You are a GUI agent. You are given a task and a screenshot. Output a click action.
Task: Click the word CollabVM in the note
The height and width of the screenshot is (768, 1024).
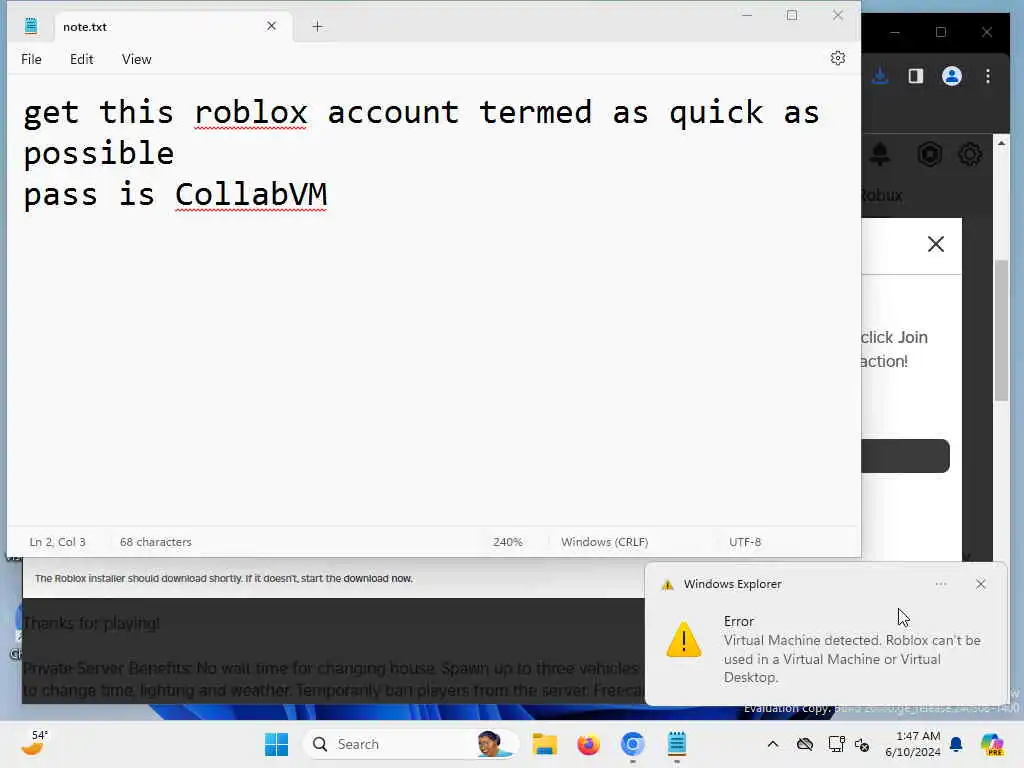tap(251, 195)
